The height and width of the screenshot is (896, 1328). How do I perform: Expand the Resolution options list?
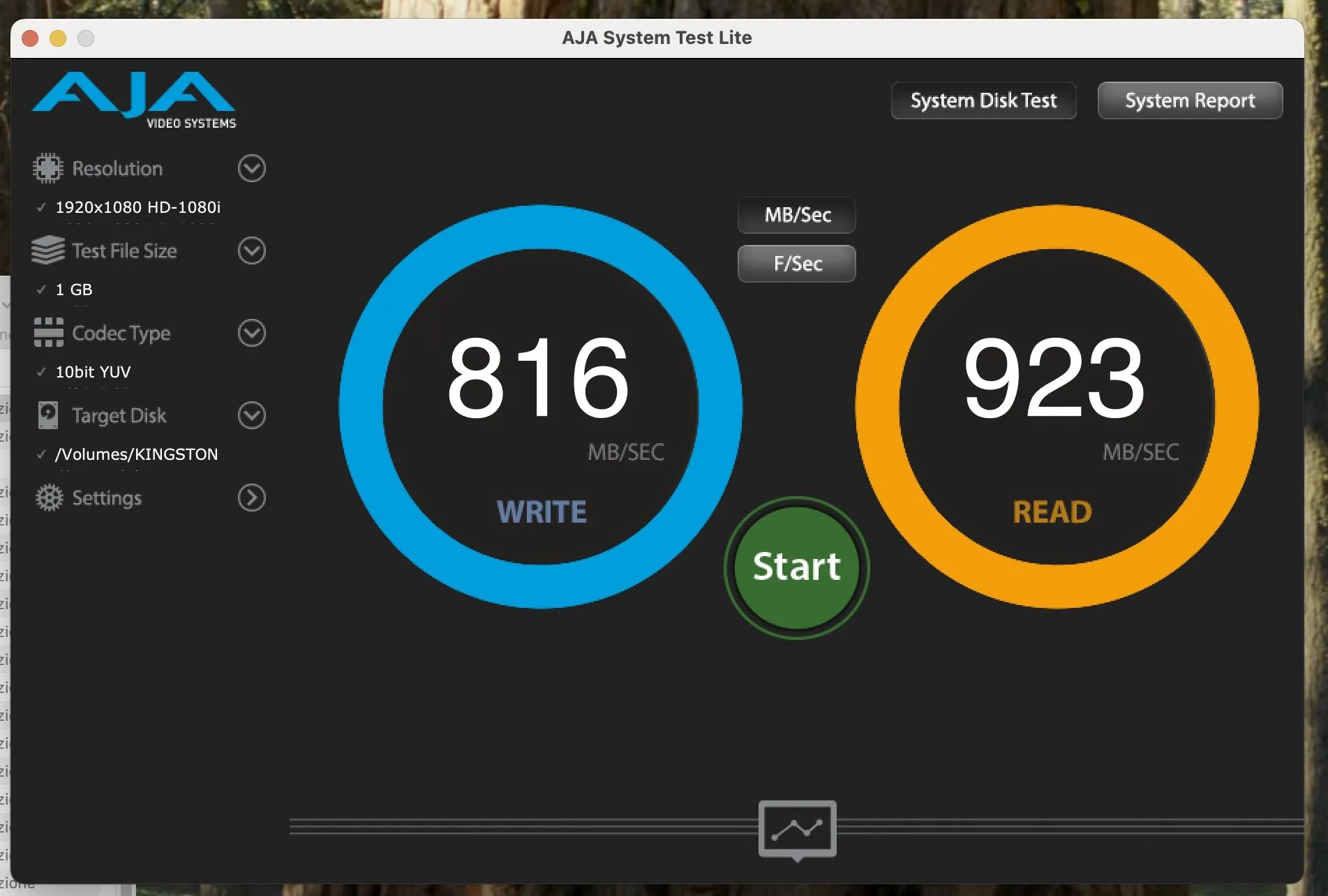pos(251,167)
